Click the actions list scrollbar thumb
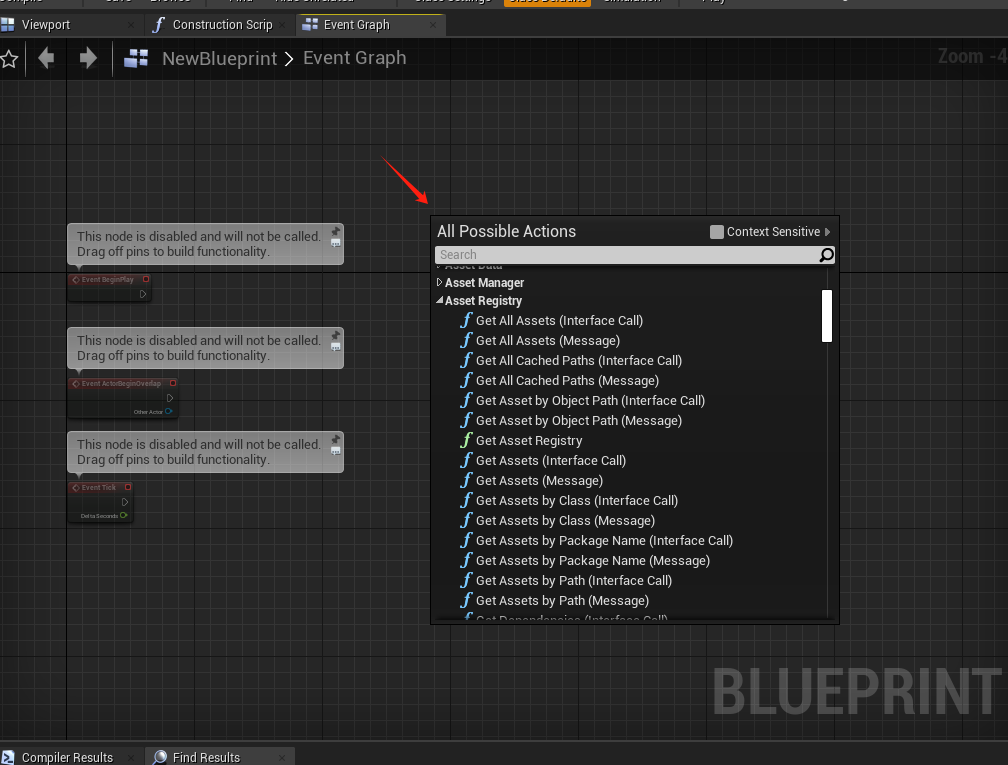 click(827, 316)
